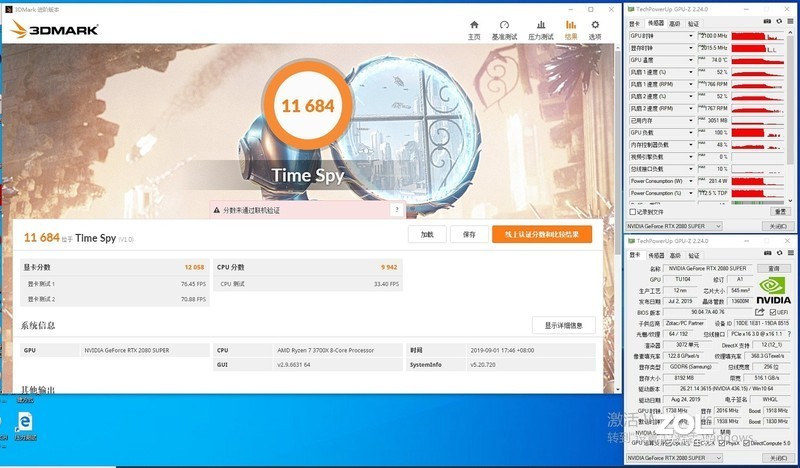Click the NVIDIA logo in GPU-Z
This screenshot has height=468, width=800.
pyautogui.click(x=773, y=291)
